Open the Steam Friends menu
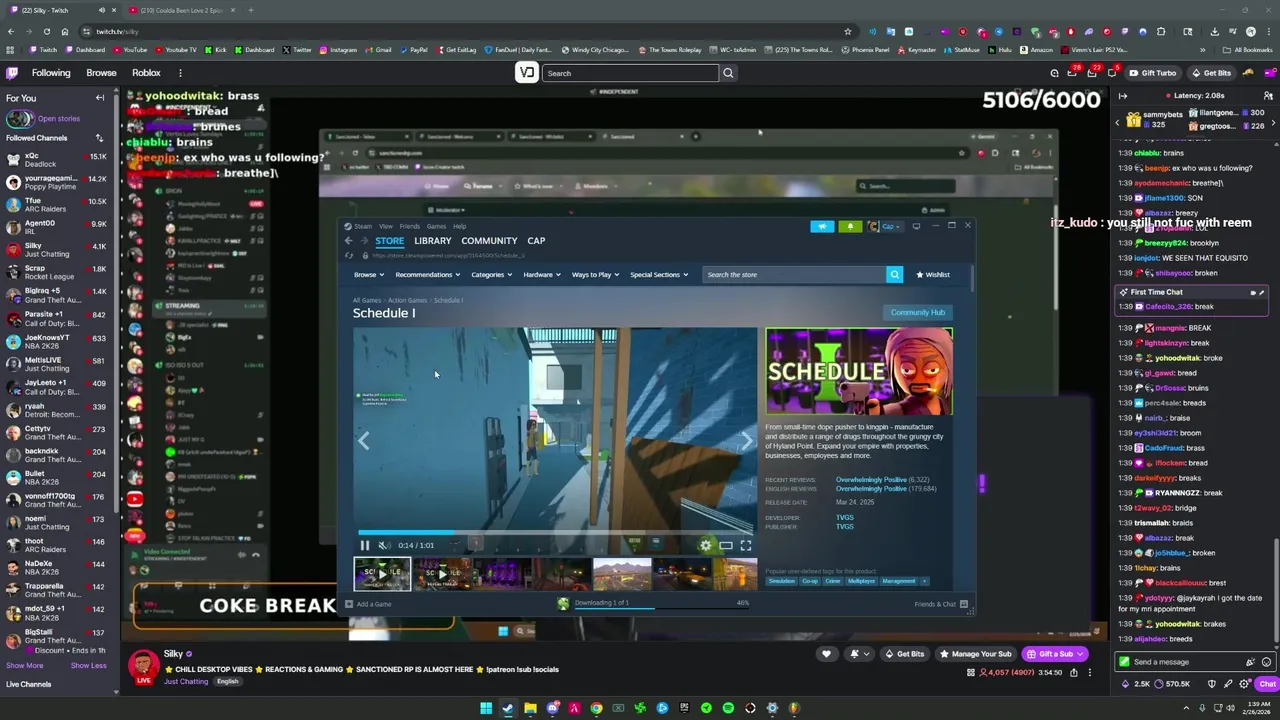This screenshot has height=720, width=1280. [410, 226]
